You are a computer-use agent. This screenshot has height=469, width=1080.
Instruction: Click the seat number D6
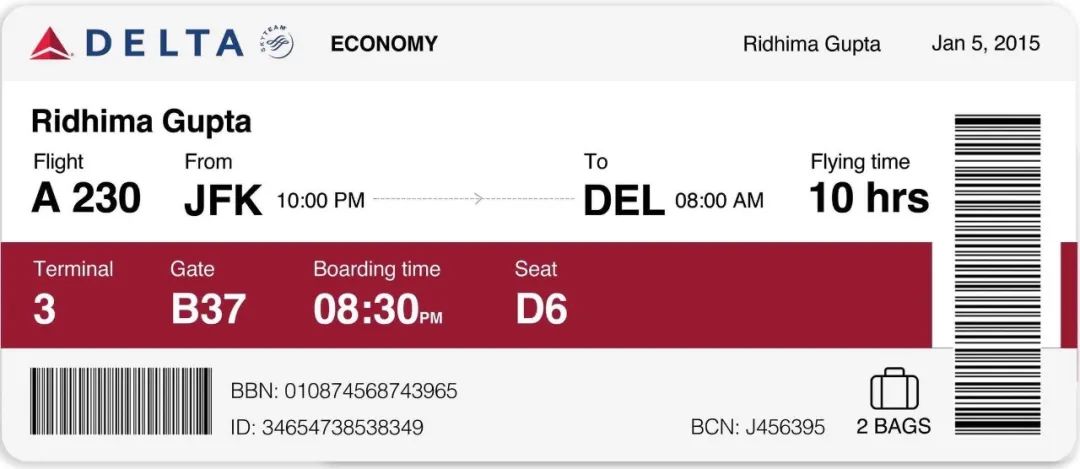[541, 309]
